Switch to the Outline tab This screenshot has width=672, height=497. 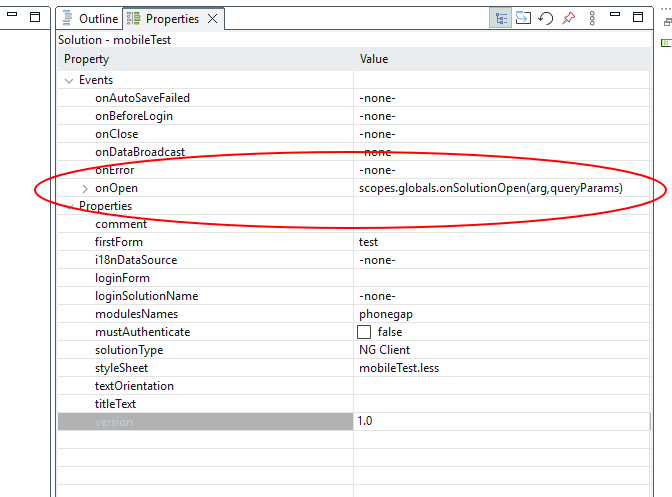pyautogui.click(x=98, y=19)
